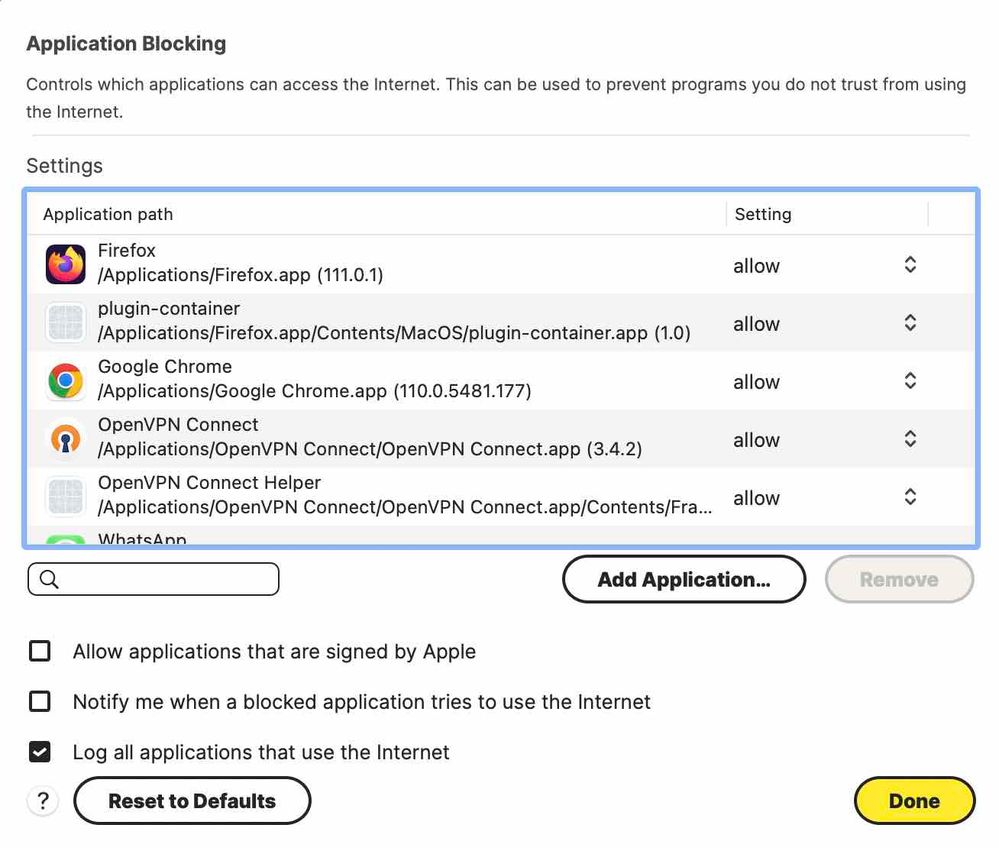Click the Google Chrome icon
The image size is (999, 848).
coord(66,381)
